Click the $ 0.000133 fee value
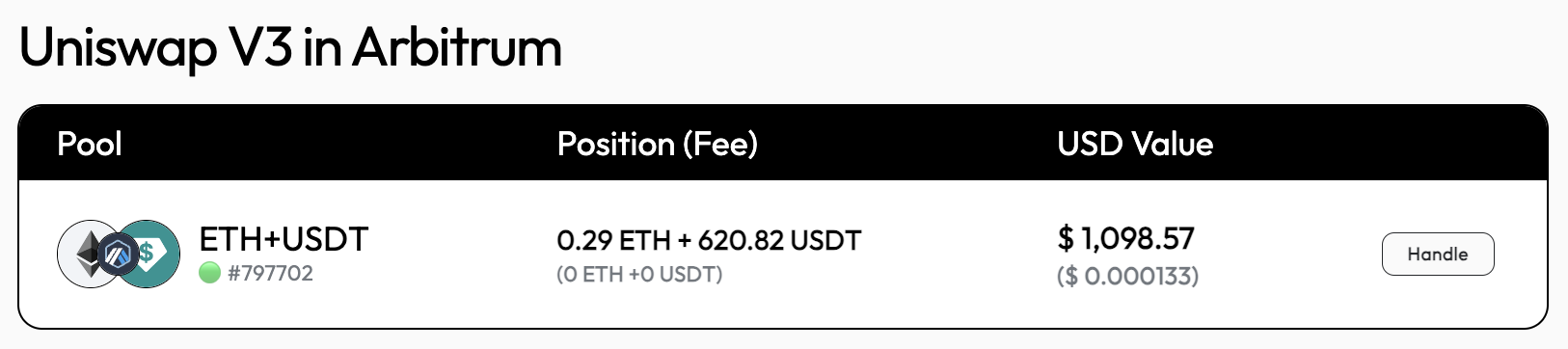The height and width of the screenshot is (349, 1568). point(1128,277)
